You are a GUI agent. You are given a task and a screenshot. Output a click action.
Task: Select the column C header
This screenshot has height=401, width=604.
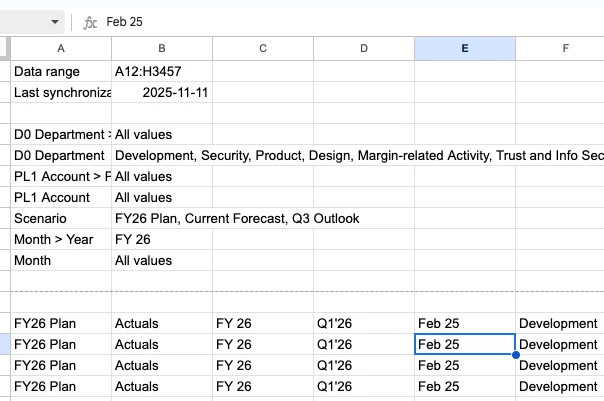point(263,48)
